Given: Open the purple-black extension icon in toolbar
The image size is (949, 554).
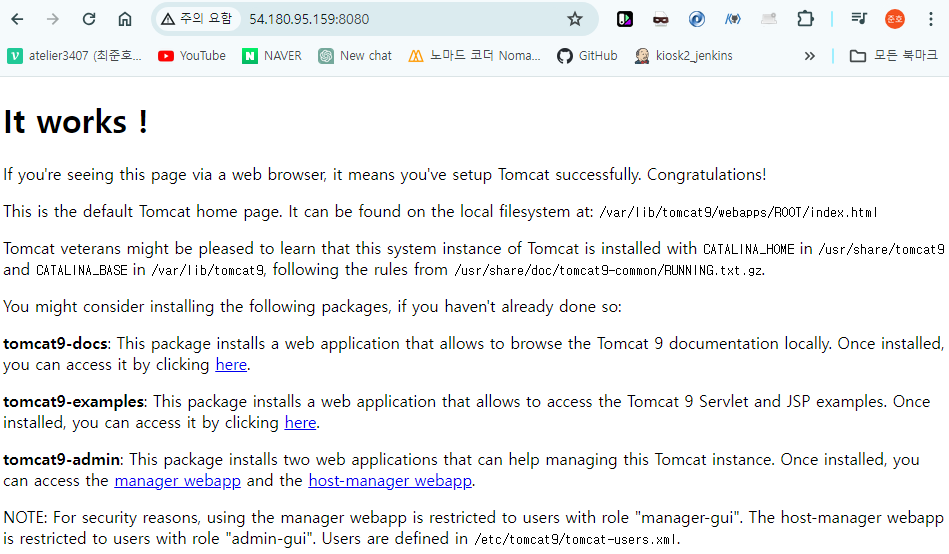Looking at the screenshot, I should tap(625, 19).
